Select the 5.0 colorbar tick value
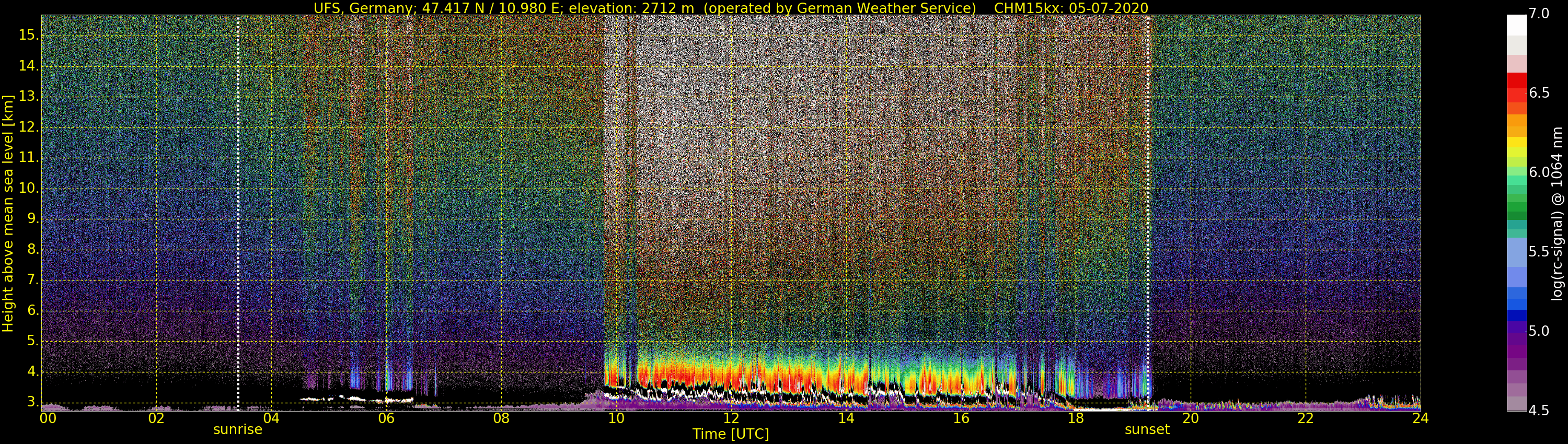Viewport: 1568px width, 444px height. 1539,331
